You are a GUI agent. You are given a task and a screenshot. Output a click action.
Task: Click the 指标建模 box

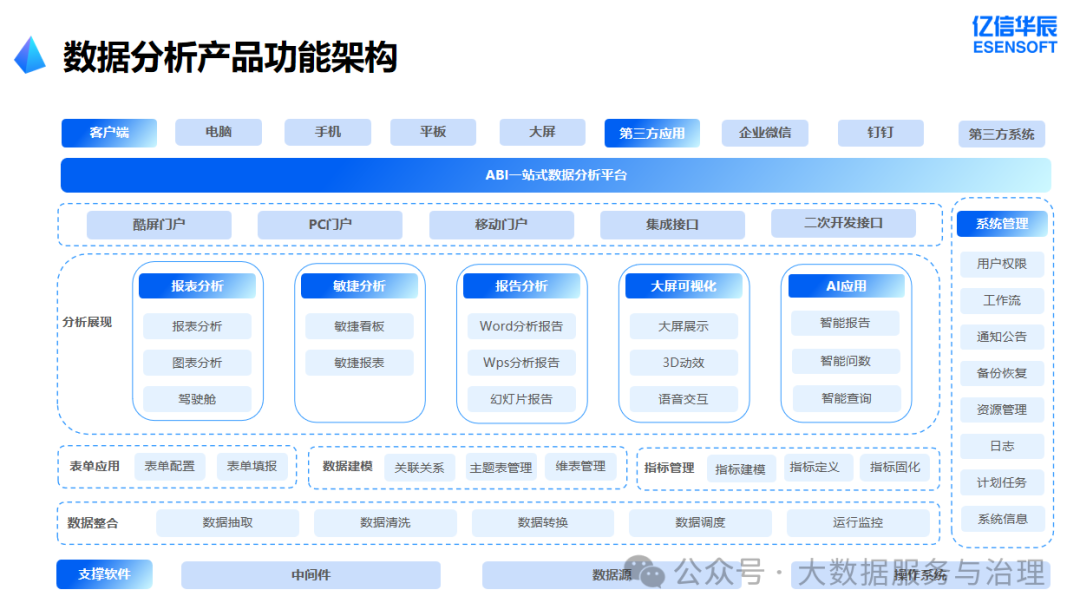[740, 469]
